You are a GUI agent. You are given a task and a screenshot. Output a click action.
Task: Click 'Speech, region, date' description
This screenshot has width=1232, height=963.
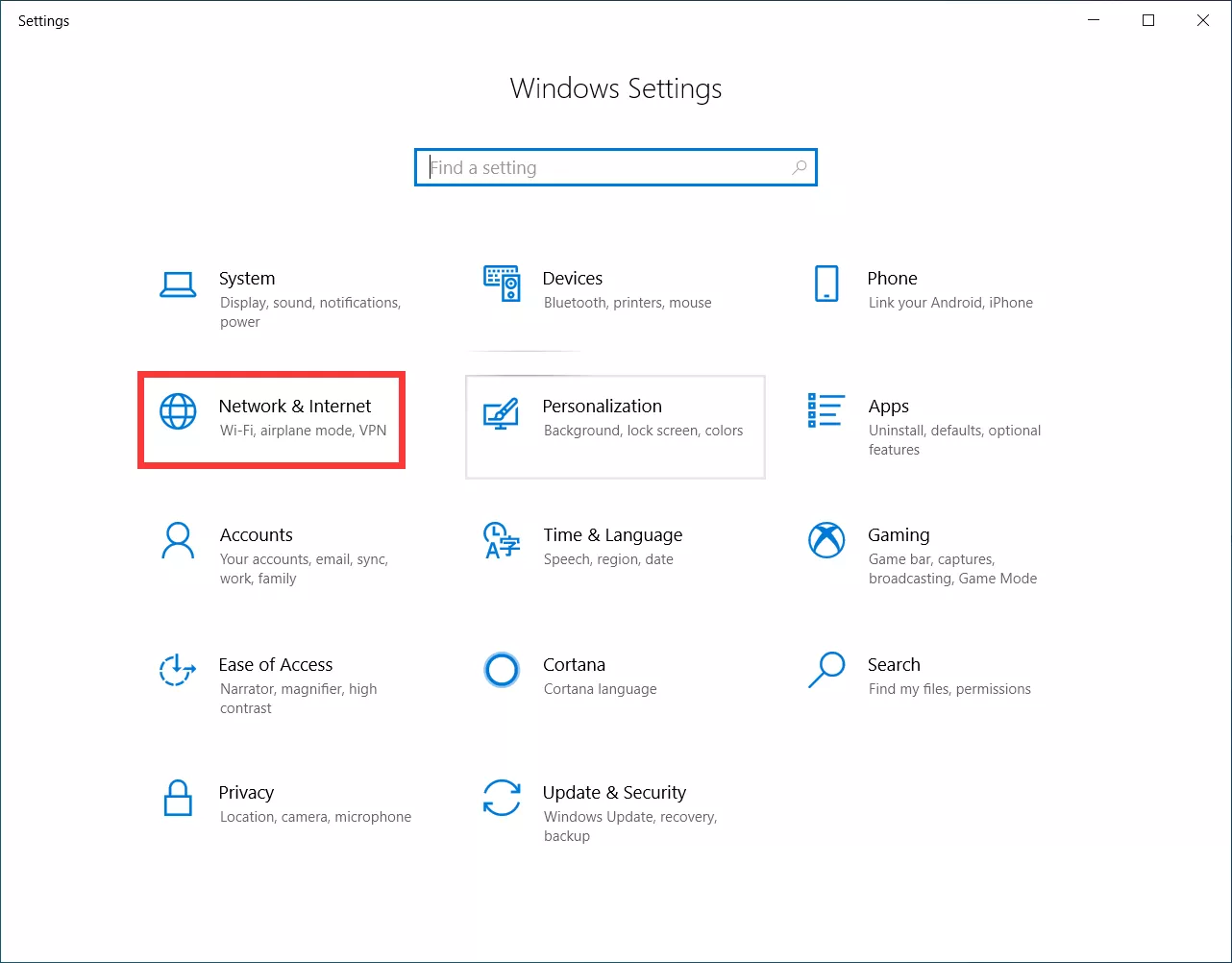[608, 559]
